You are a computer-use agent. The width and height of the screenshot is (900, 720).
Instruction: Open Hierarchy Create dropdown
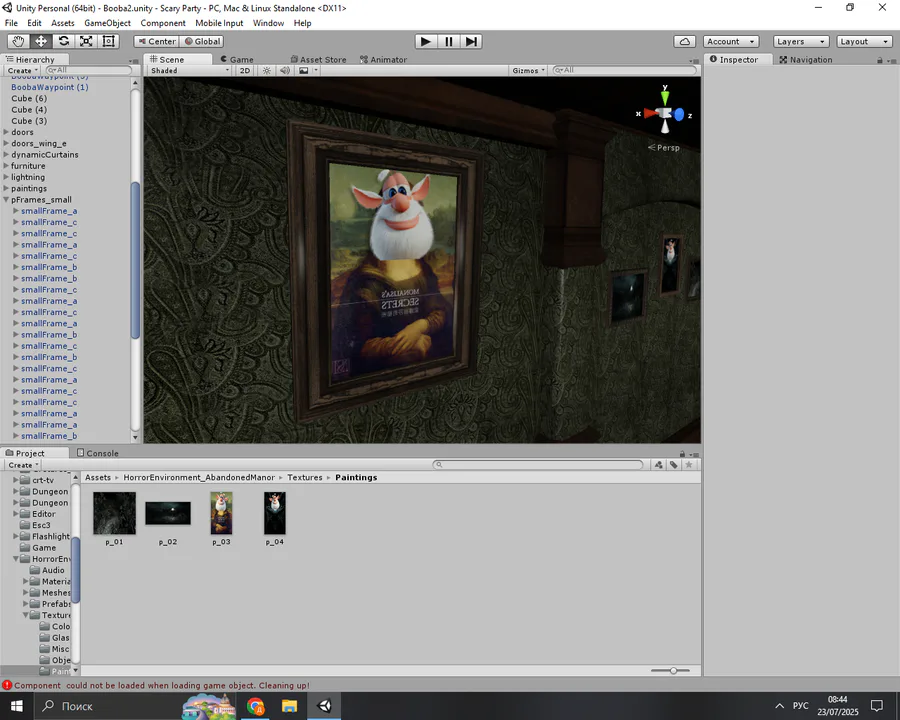point(23,71)
